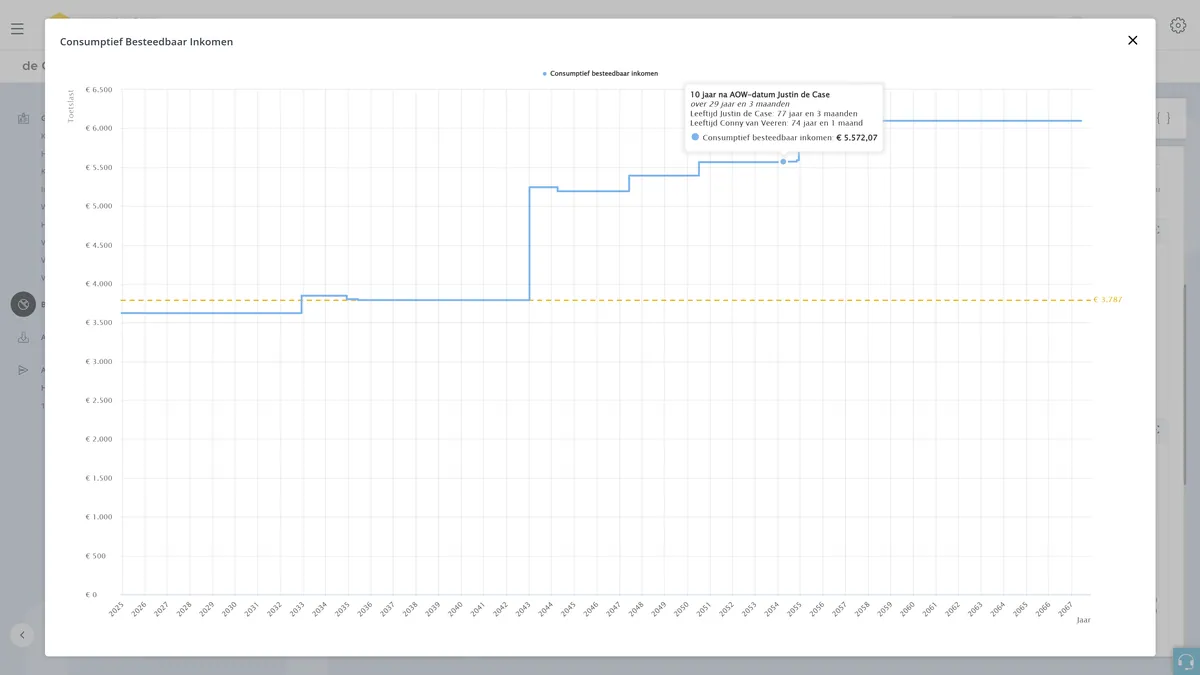This screenshot has height=675, width=1200.
Task: Select the highlighted round dashboard sidebar icon
Action: pyautogui.click(x=23, y=304)
